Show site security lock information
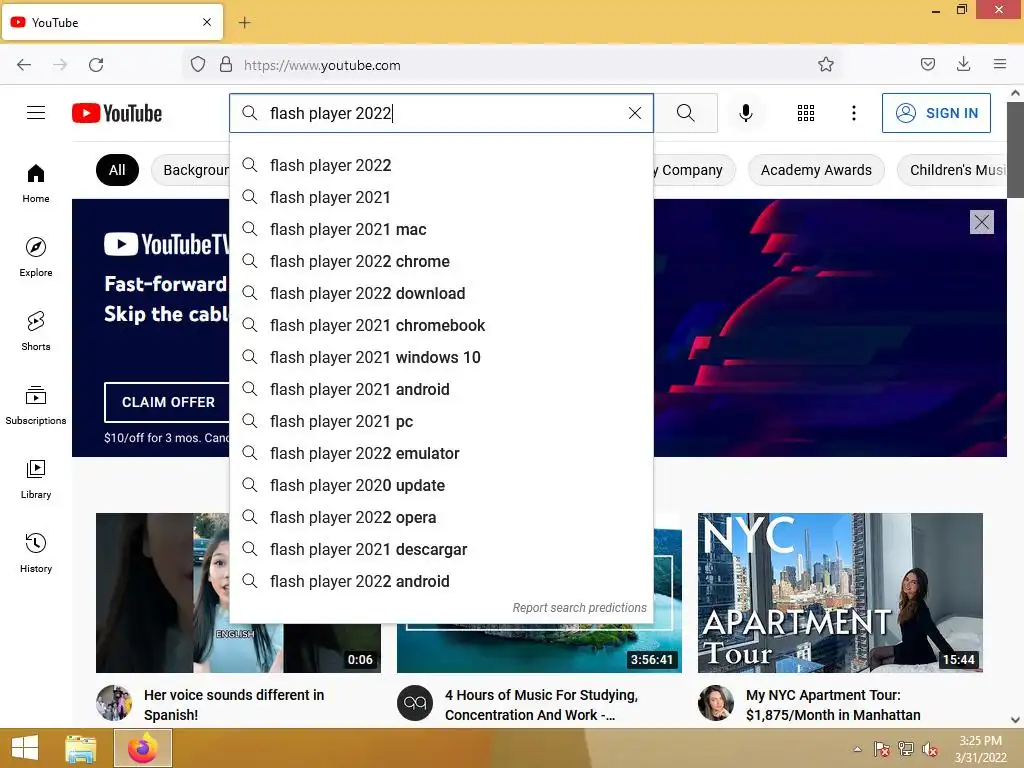The image size is (1024, 768). (x=226, y=65)
